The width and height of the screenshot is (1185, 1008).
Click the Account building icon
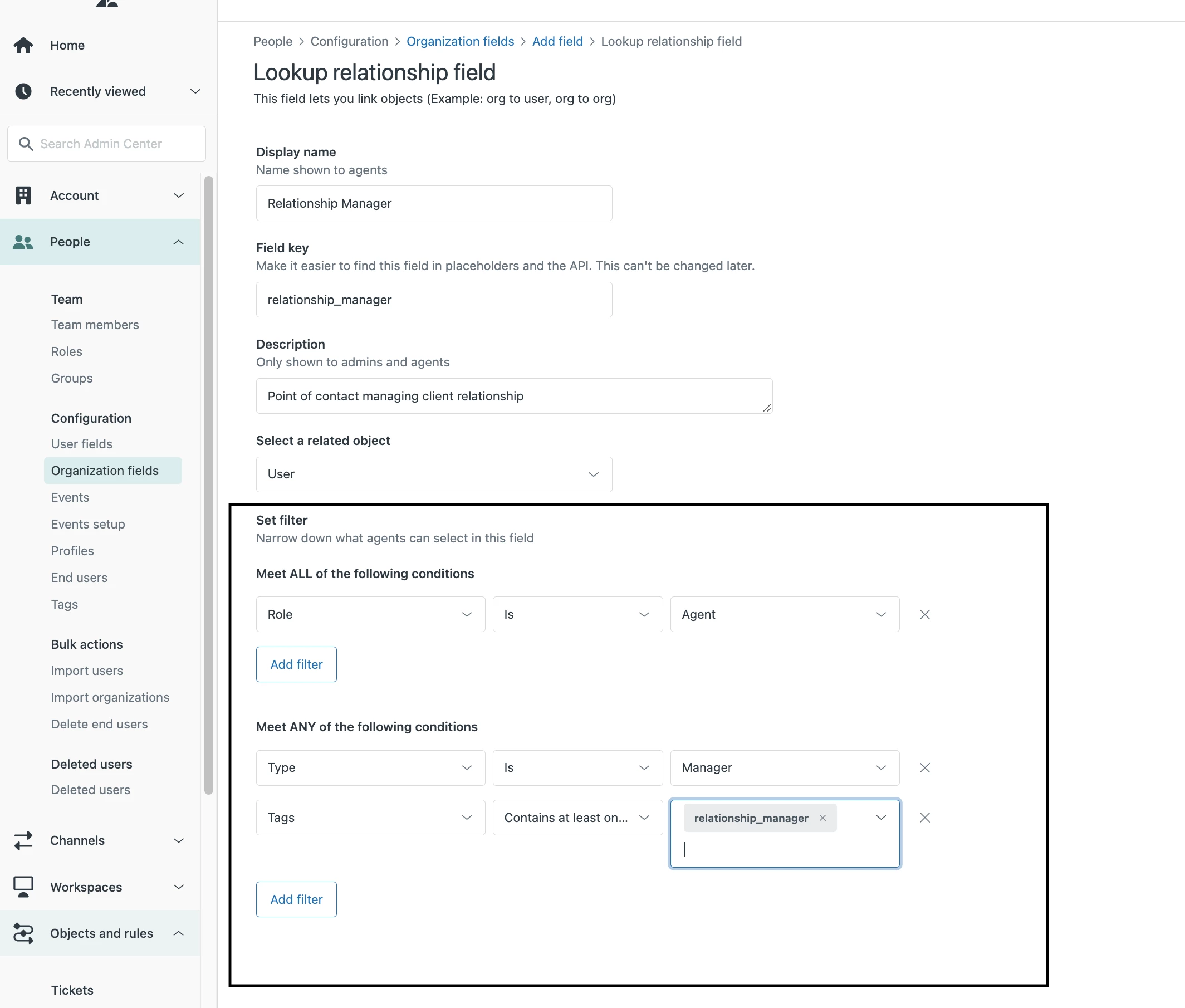(23, 195)
